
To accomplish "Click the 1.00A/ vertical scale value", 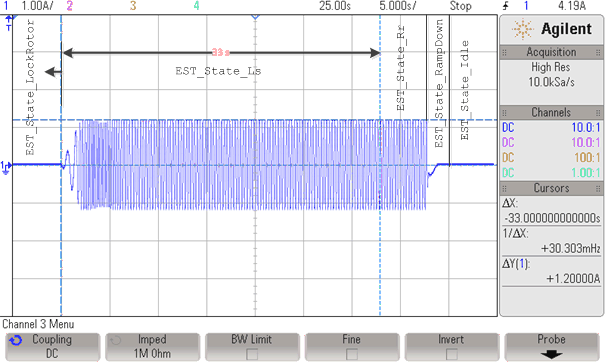I will coord(37,6).
